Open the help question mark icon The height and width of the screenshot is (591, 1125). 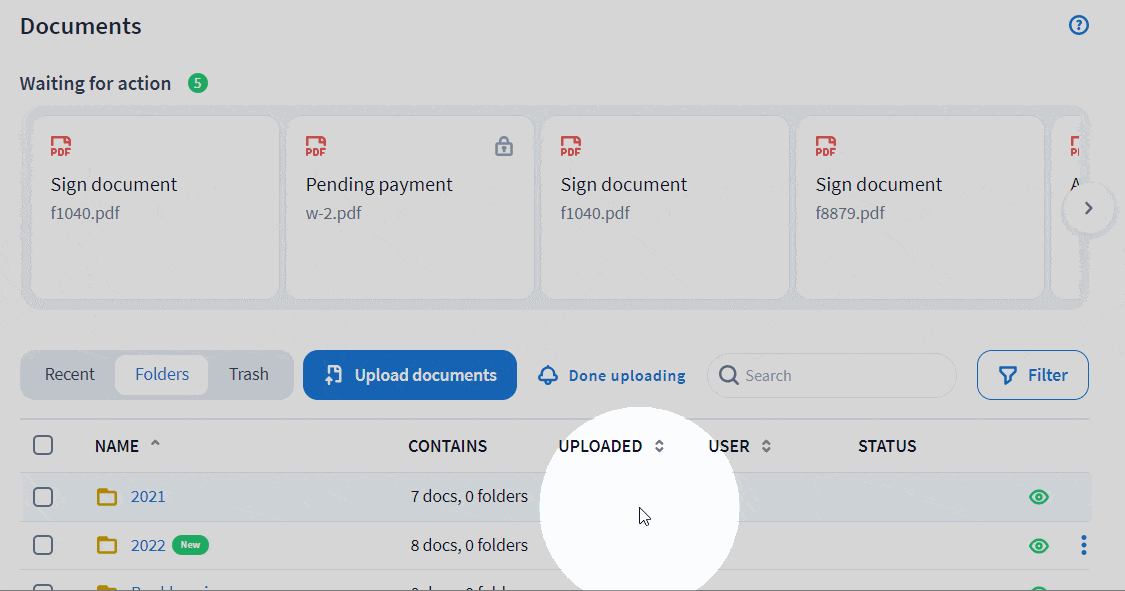coord(1078,26)
